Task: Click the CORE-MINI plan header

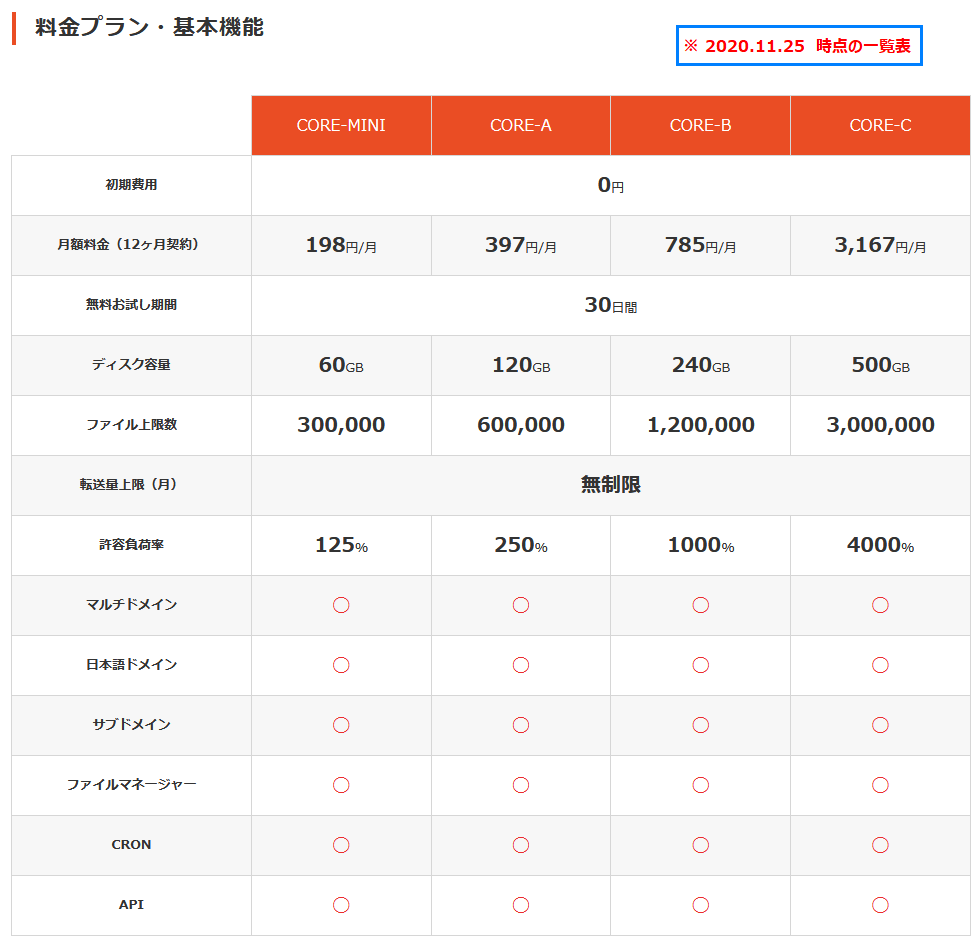Action: (x=341, y=125)
